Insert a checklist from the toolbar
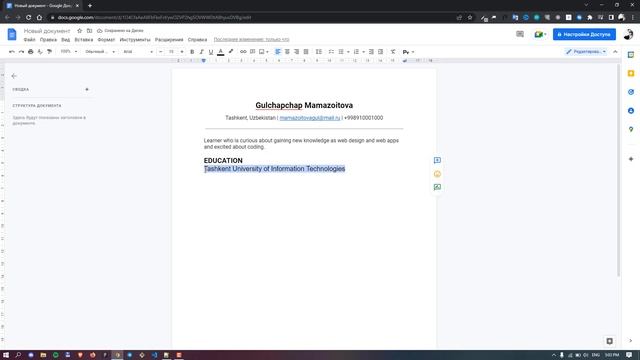Screen dimensions: 640x360 [x=331, y=52]
